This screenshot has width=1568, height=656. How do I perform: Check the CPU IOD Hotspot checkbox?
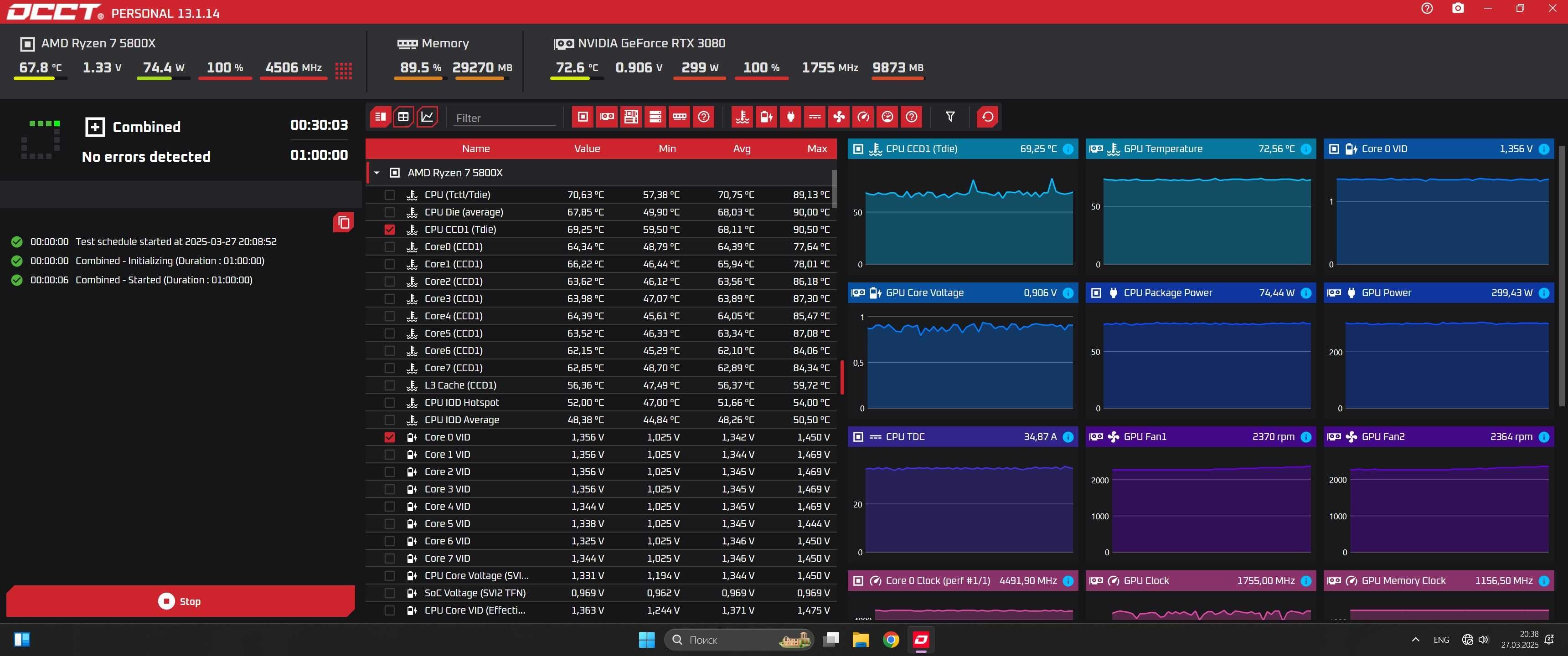(390, 403)
